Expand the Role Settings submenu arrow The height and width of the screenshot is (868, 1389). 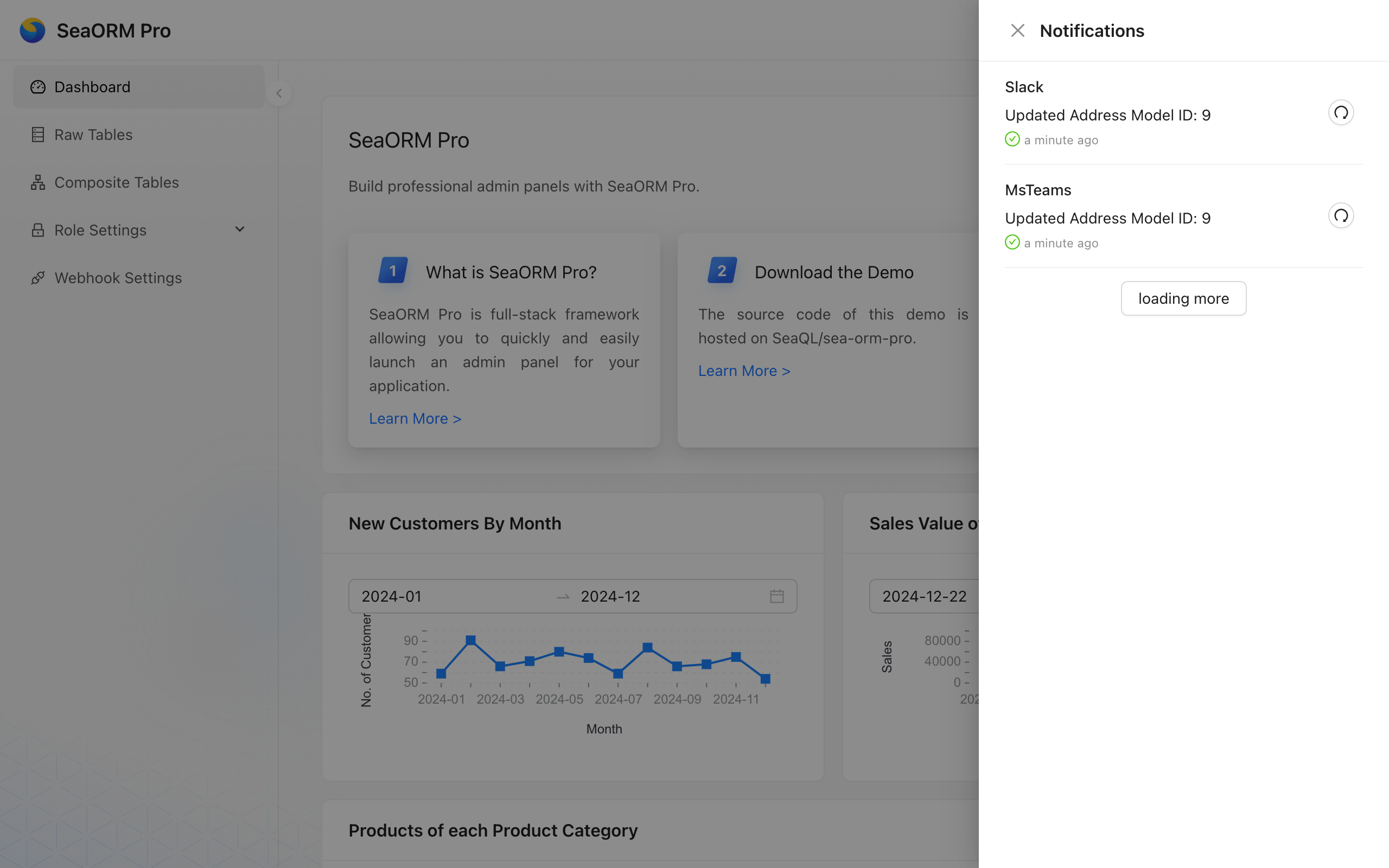coord(240,229)
